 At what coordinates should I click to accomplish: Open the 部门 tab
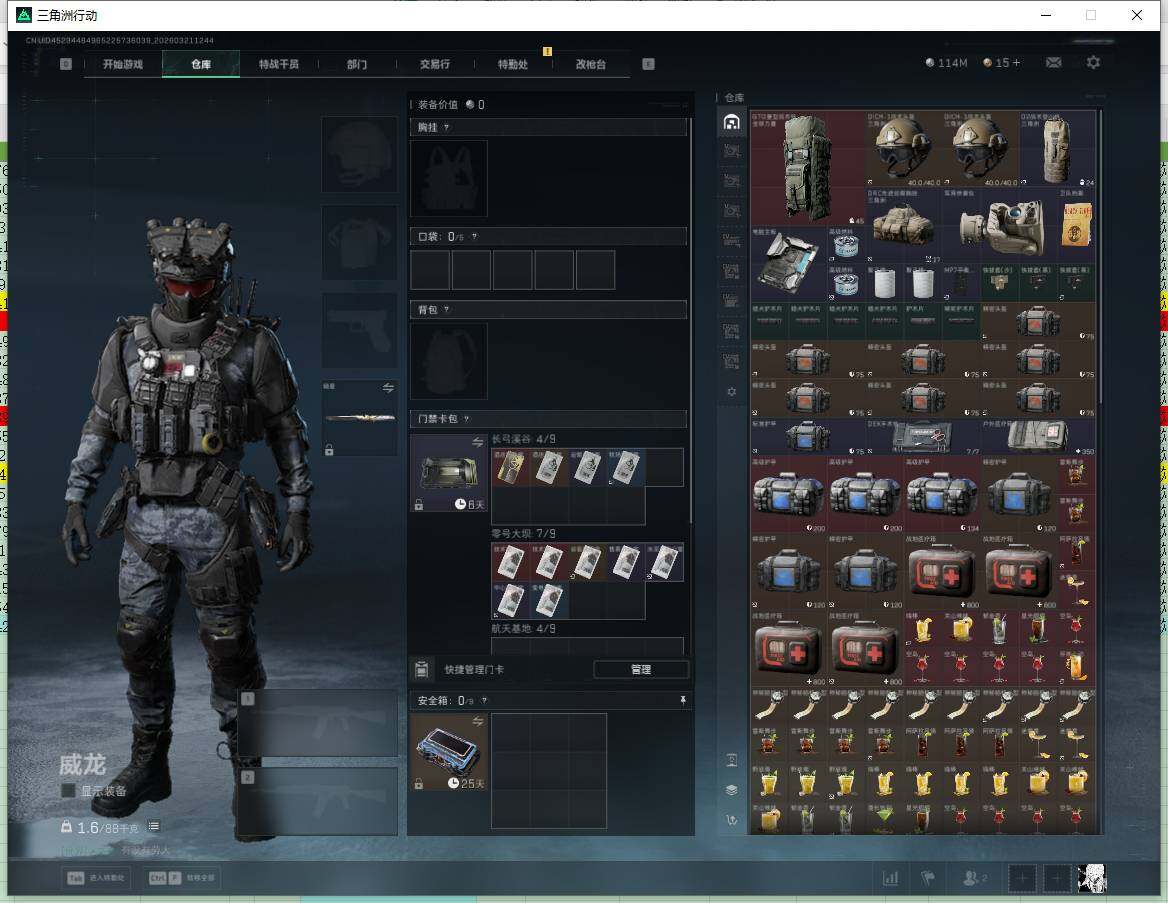pyautogui.click(x=357, y=64)
